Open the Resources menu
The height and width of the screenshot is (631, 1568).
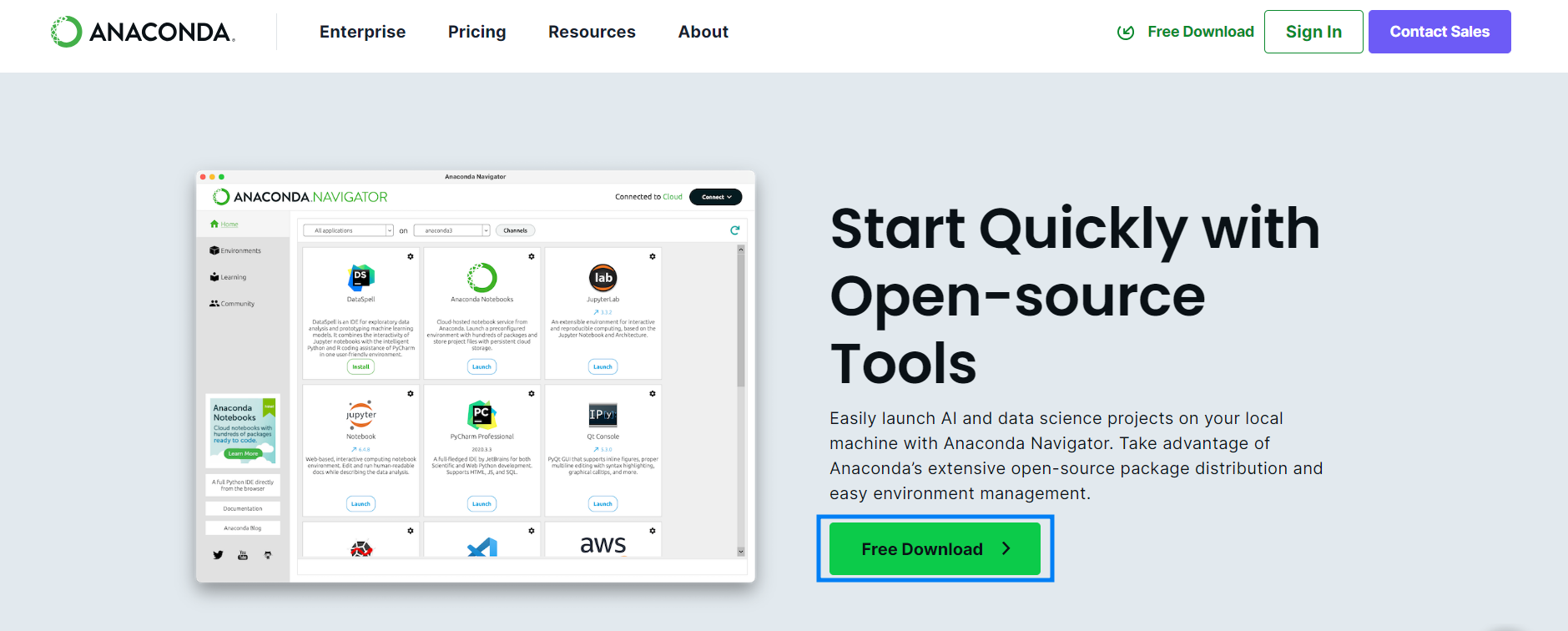(592, 32)
